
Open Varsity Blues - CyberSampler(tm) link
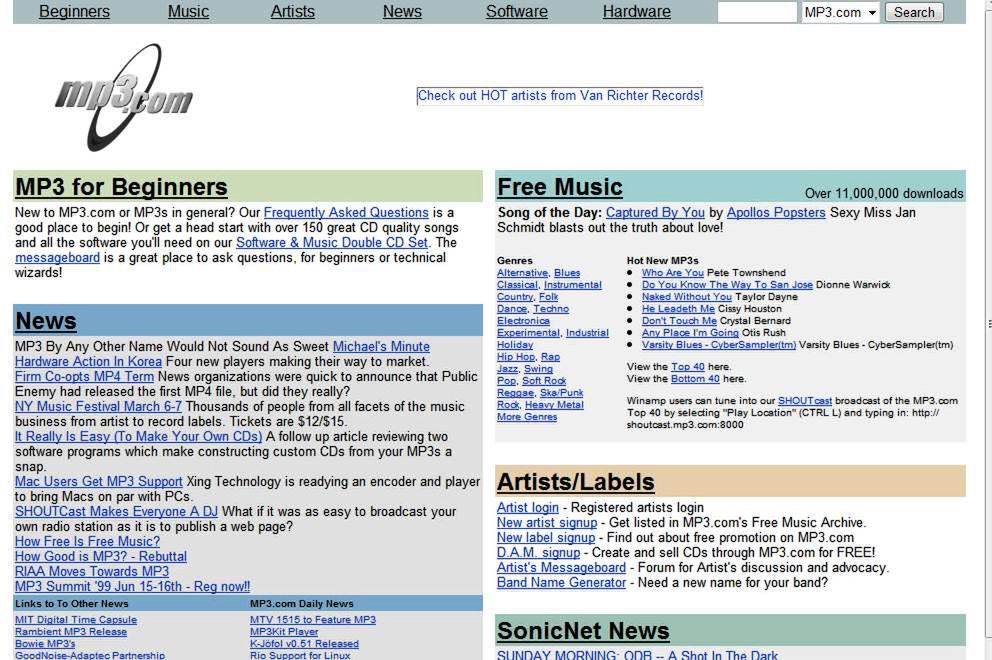click(x=719, y=345)
